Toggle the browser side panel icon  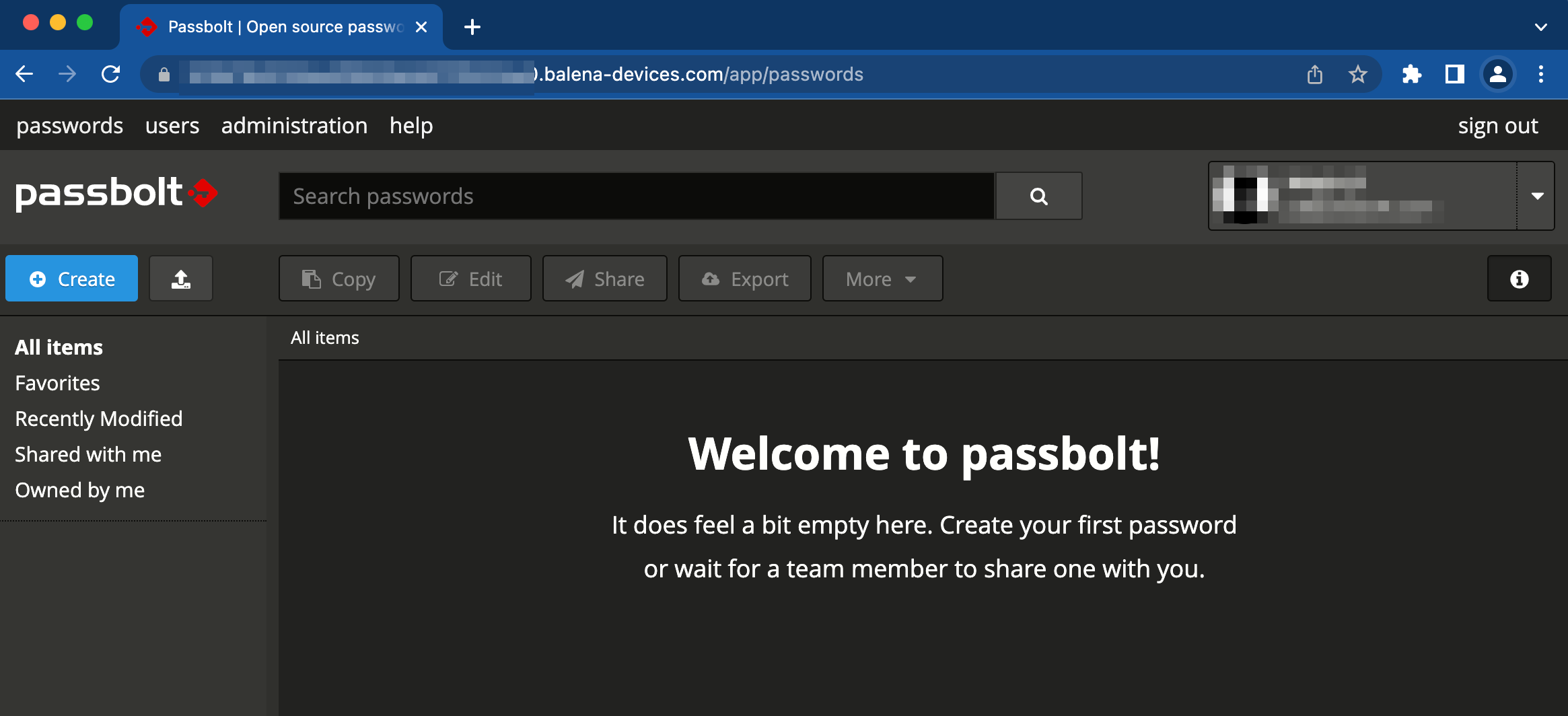[1455, 74]
